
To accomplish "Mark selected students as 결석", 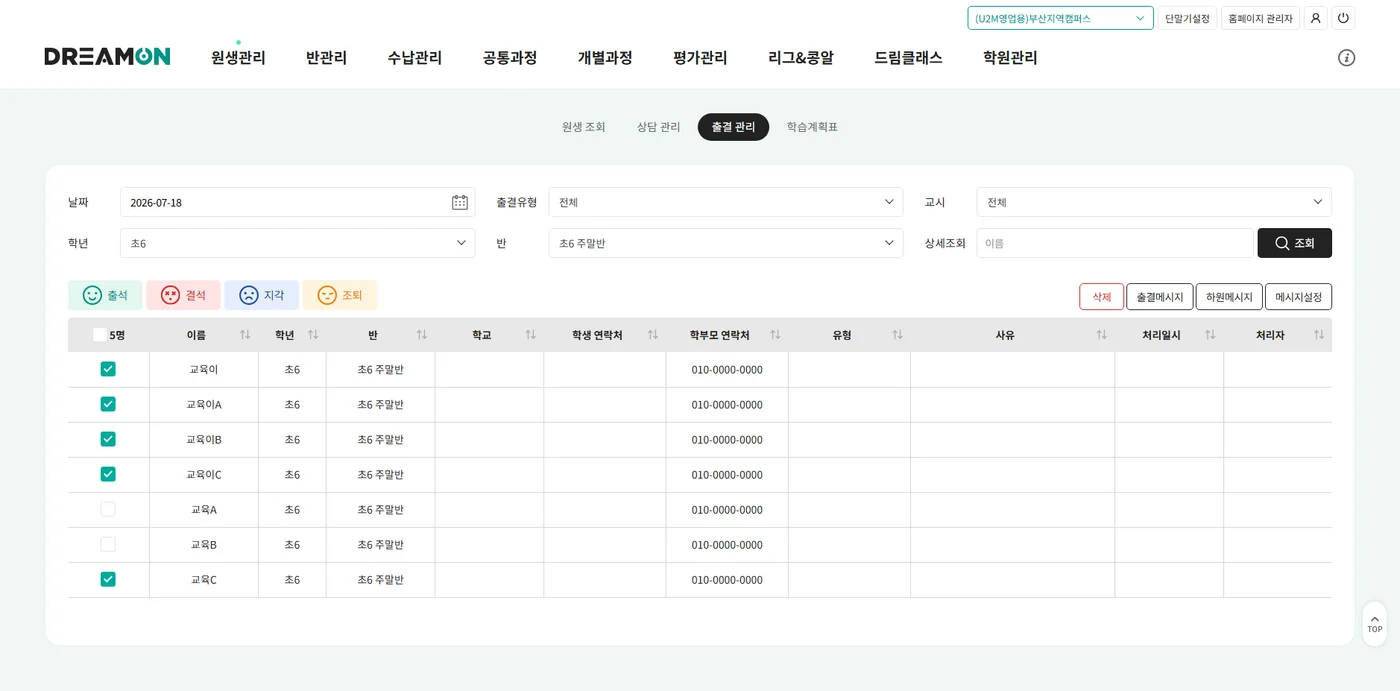I will pos(183,295).
